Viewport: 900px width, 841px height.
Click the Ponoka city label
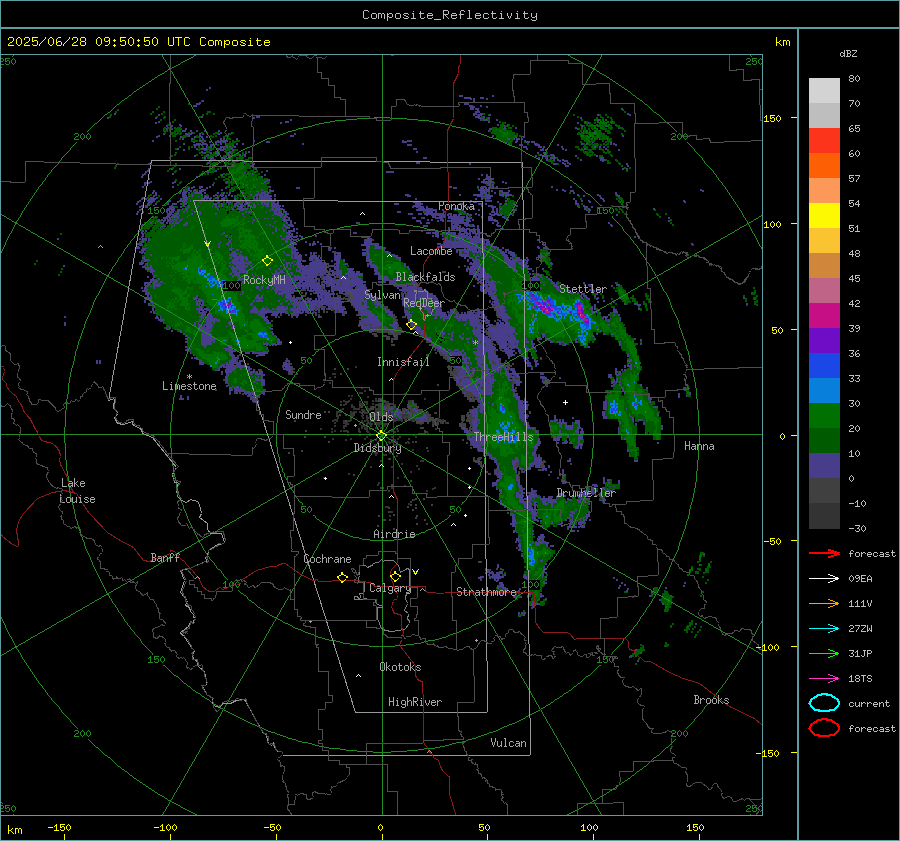(x=456, y=206)
